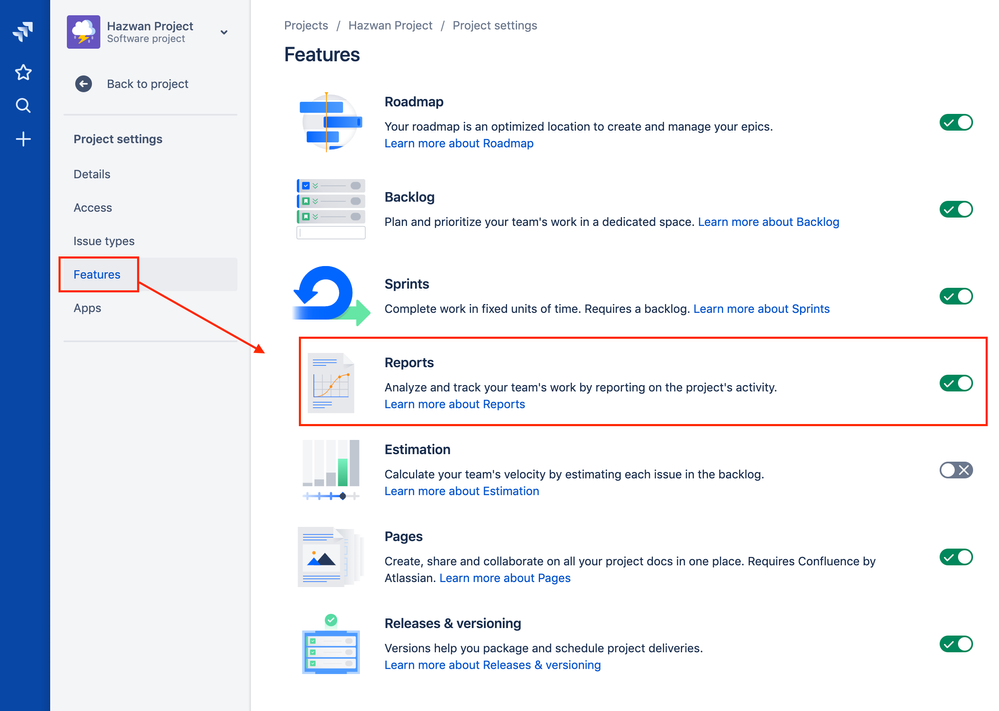Toggle the Releases & versioning switch
Image resolution: width=999 pixels, height=711 pixels.
point(956,644)
